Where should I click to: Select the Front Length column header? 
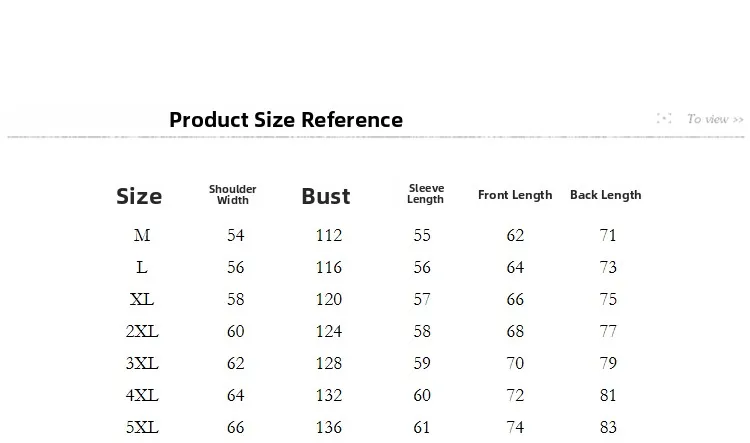coord(515,195)
